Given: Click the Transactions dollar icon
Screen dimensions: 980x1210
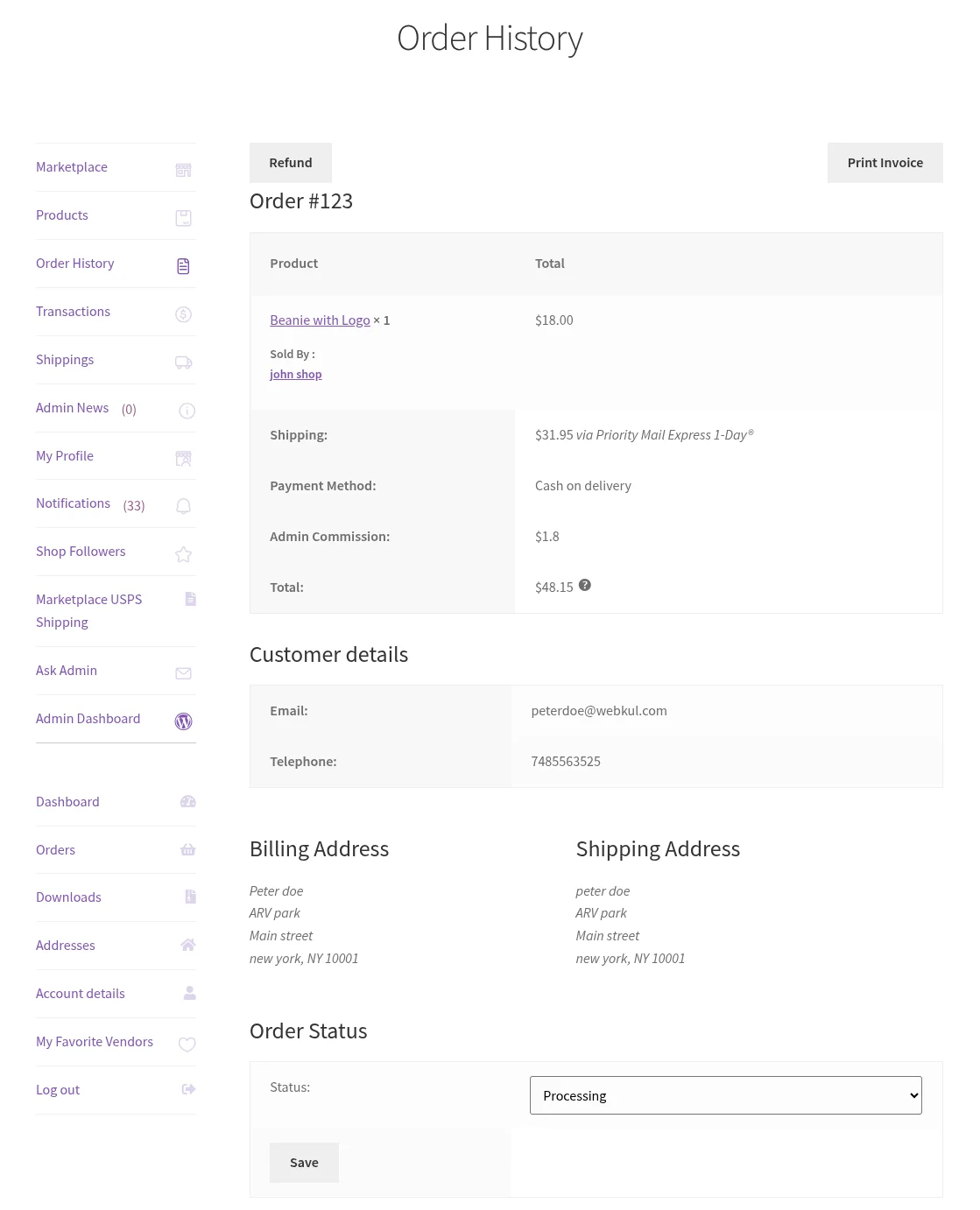Looking at the screenshot, I should click(183, 313).
